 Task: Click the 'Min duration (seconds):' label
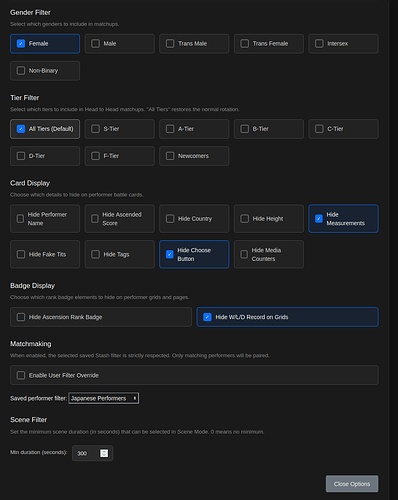(x=38, y=452)
